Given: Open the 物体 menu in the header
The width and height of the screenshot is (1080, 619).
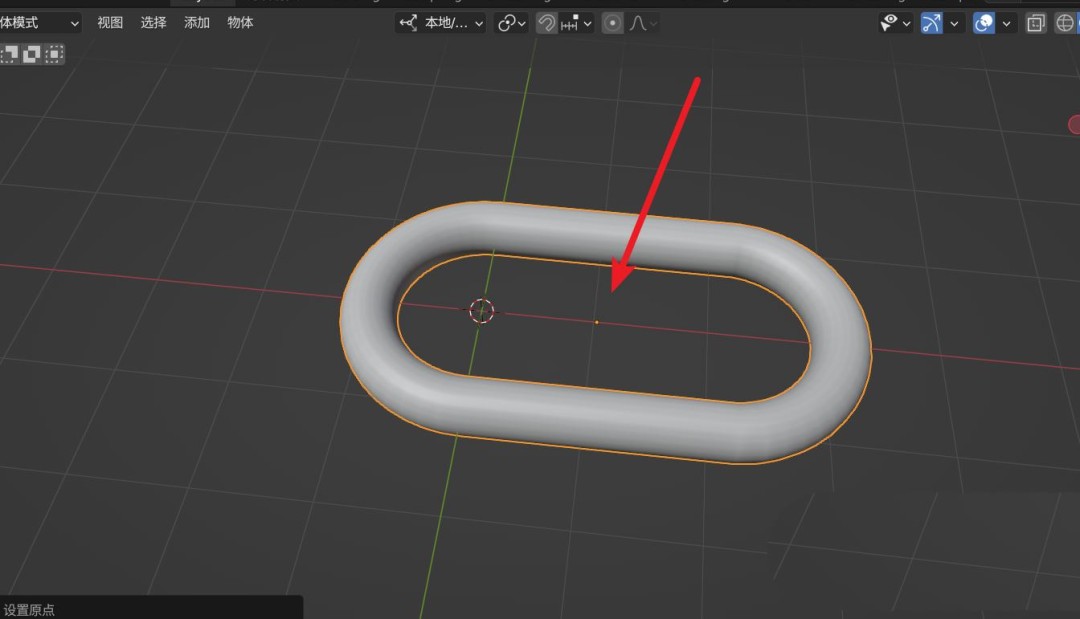Looking at the screenshot, I should [240, 22].
